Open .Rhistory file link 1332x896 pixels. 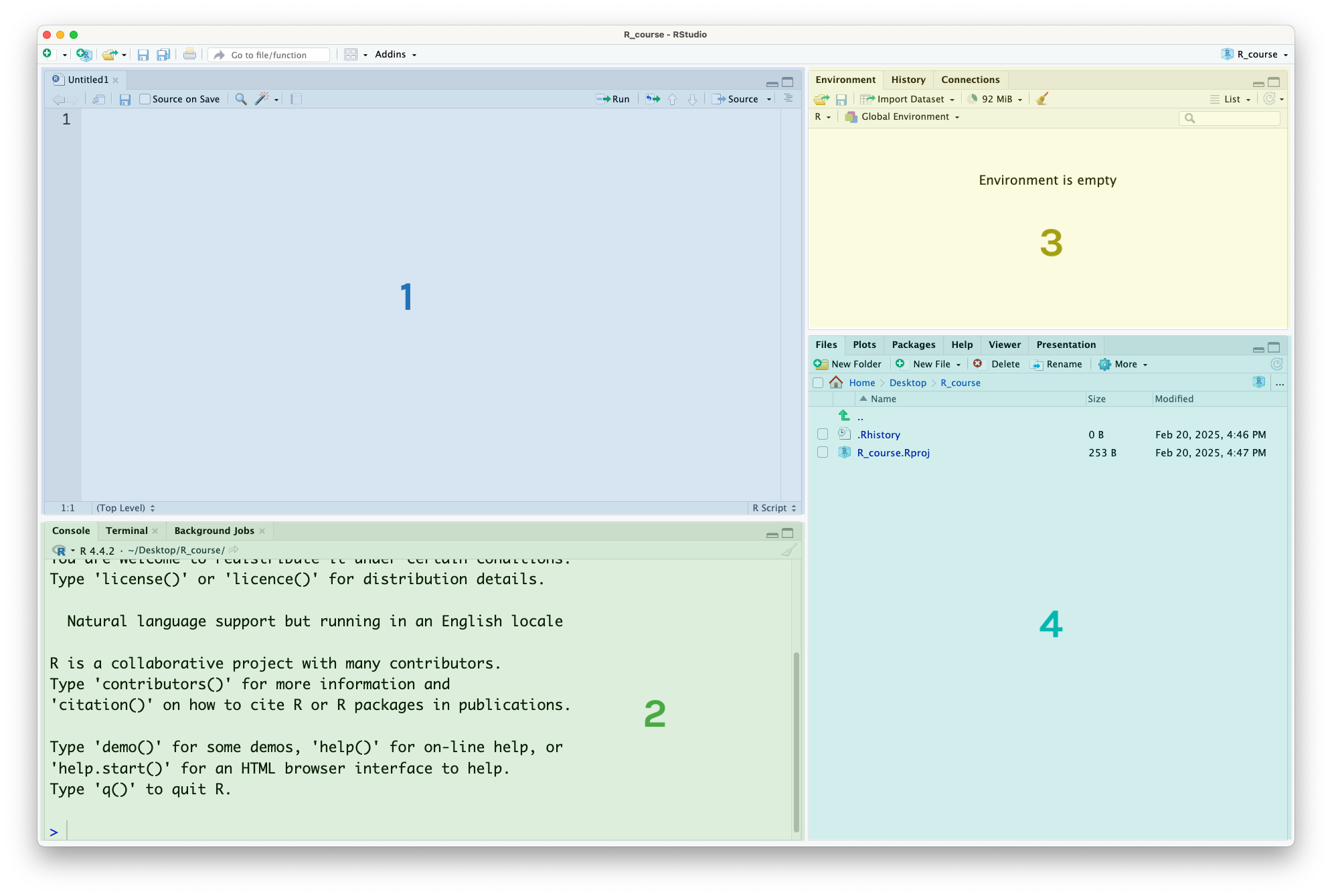pyautogui.click(x=878, y=435)
